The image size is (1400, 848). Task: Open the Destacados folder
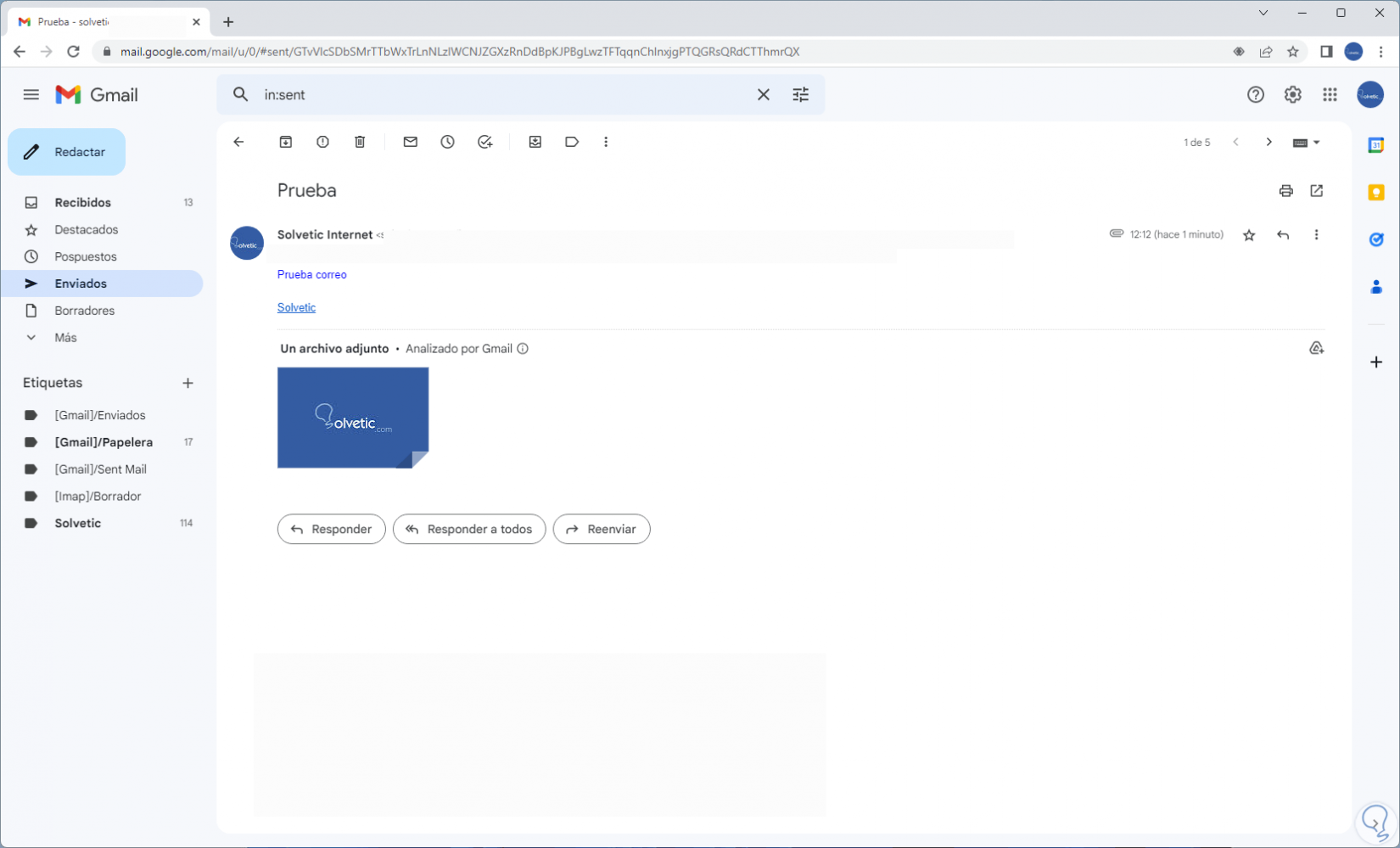[102, 230]
